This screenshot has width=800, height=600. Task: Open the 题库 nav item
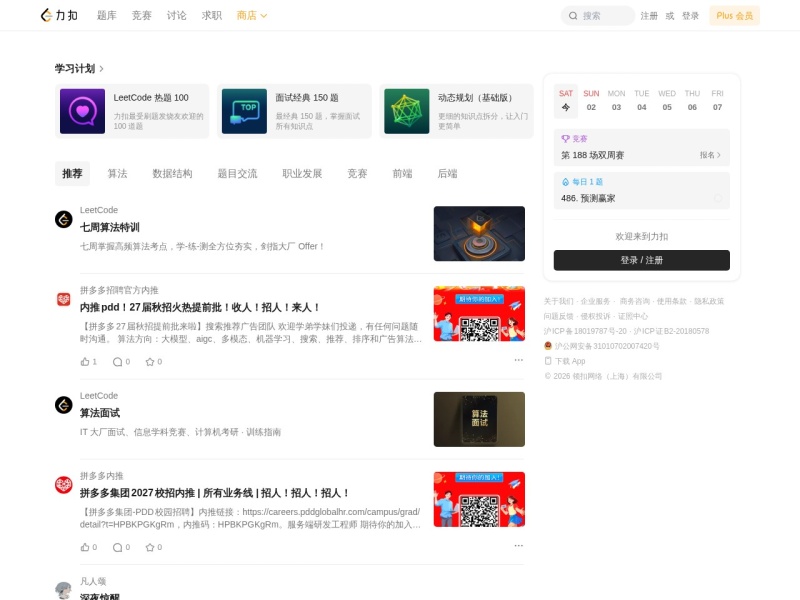[x=107, y=16]
